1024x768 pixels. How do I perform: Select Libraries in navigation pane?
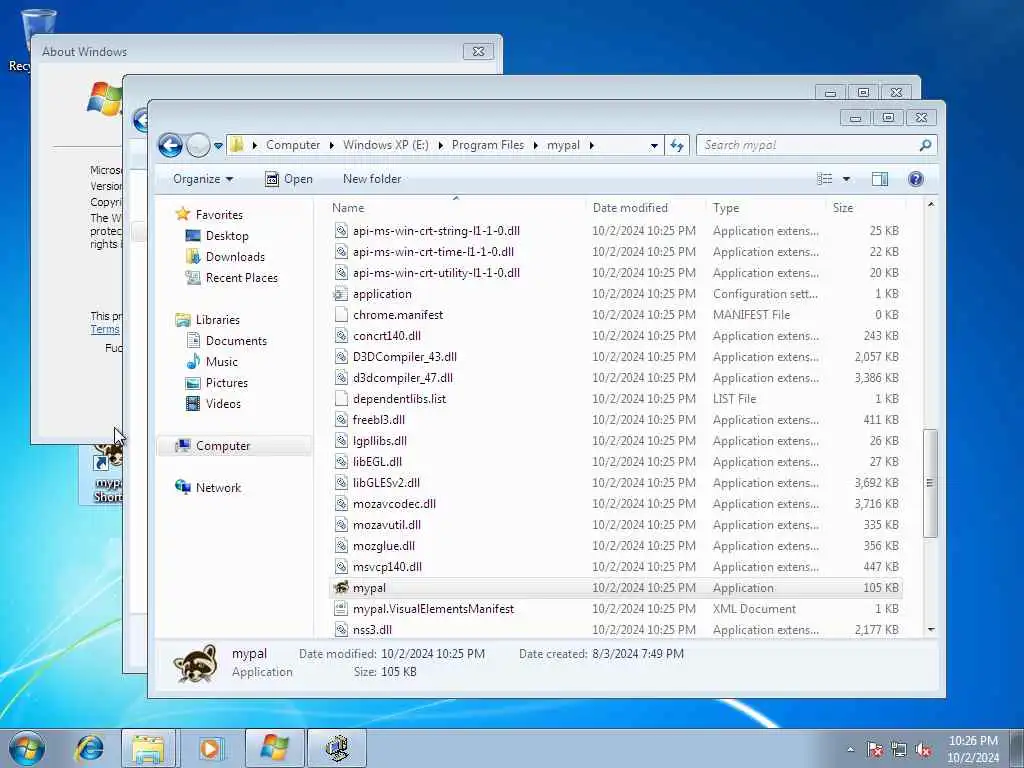point(217,320)
